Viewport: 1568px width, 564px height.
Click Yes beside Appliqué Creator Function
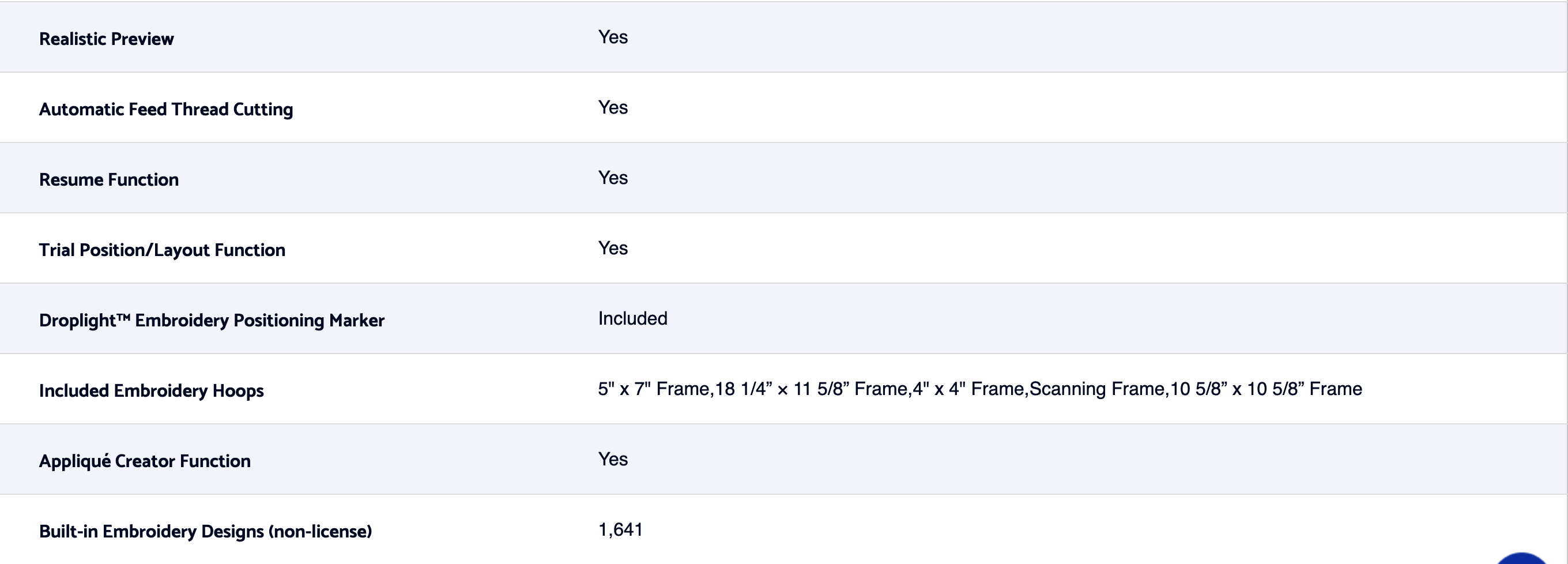coord(613,459)
